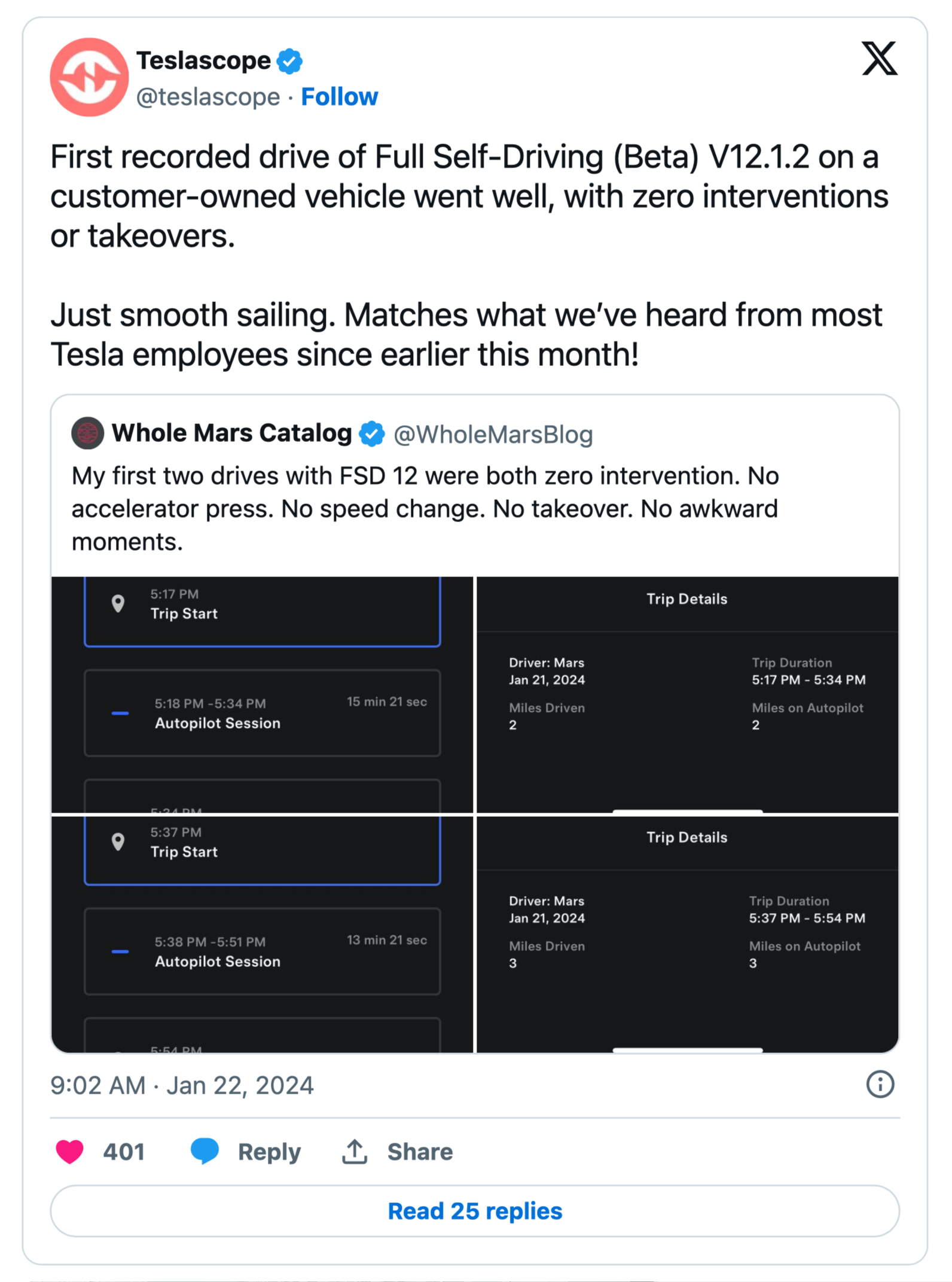Image resolution: width=952 pixels, height=1282 pixels.
Task: Click the tweet info circle icon
Action: [x=880, y=1084]
